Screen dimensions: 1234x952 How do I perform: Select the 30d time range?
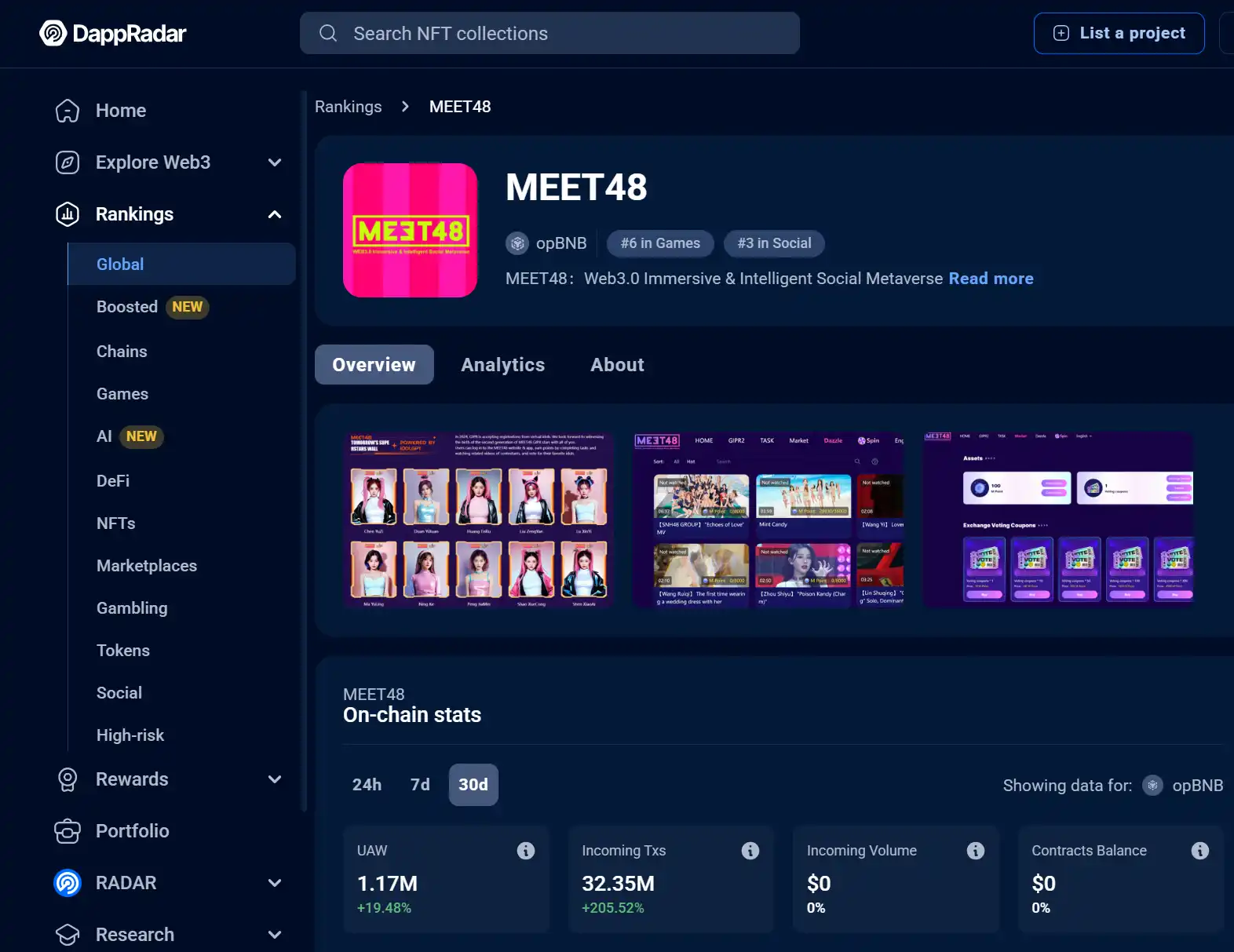tap(473, 785)
